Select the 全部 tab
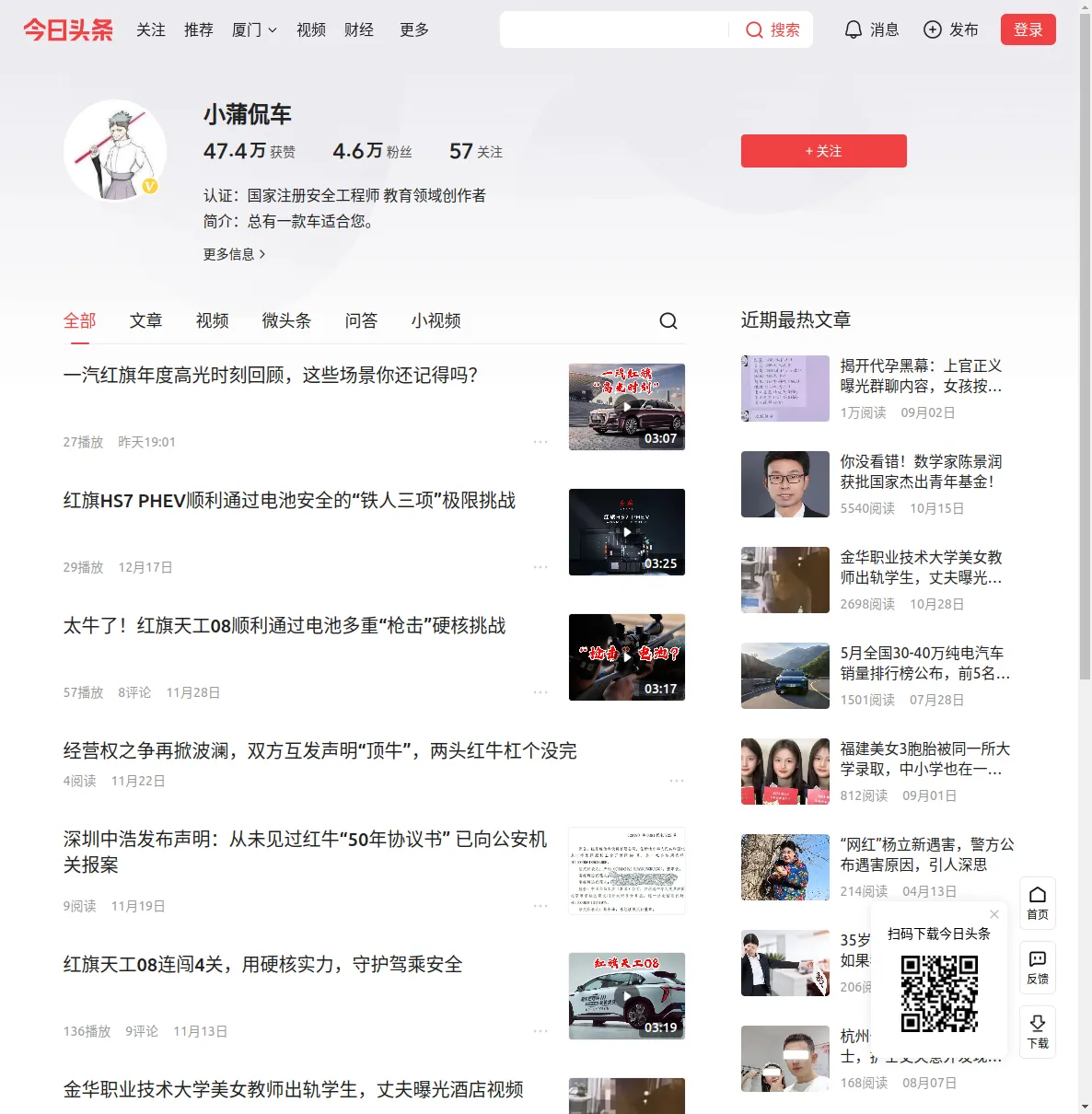 (x=80, y=320)
